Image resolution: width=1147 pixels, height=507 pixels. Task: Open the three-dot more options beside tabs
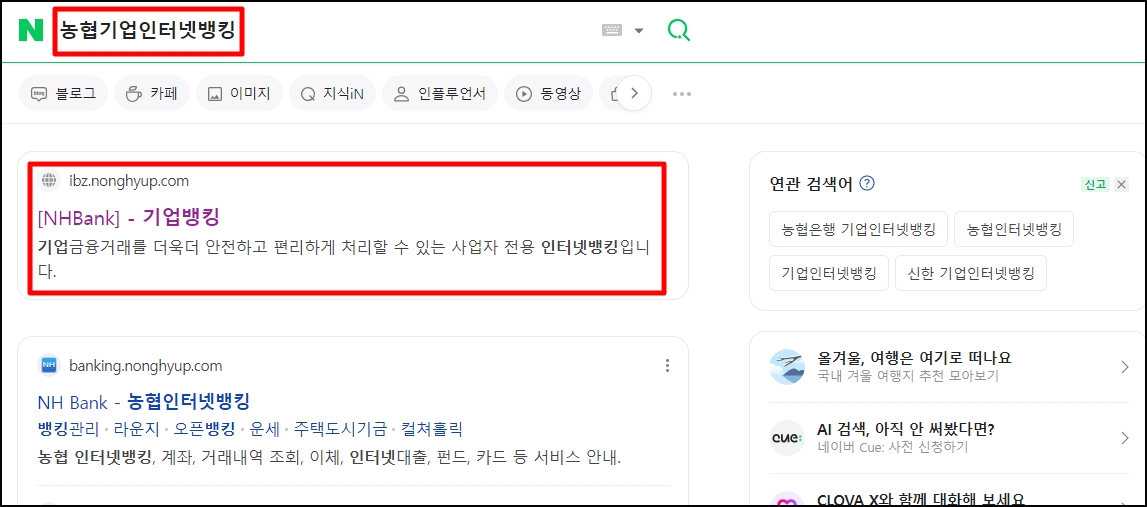point(682,94)
